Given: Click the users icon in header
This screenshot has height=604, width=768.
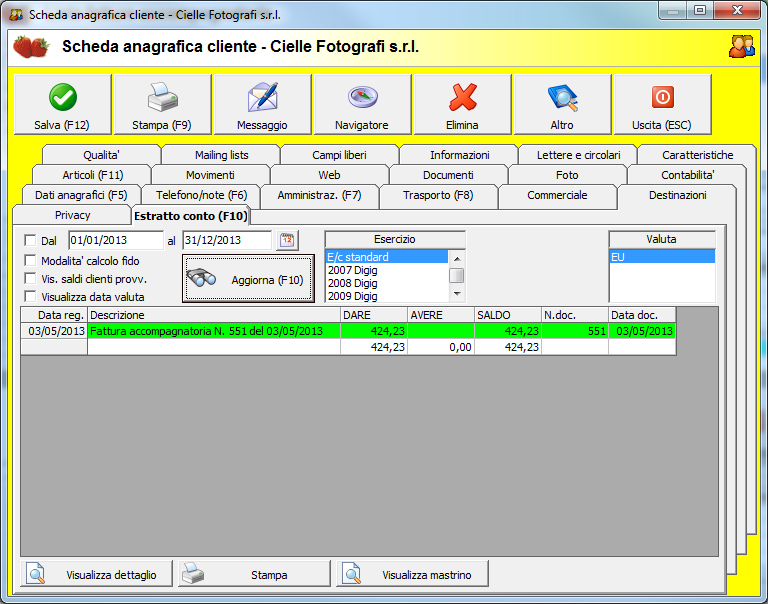Looking at the screenshot, I should pos(742,47).
